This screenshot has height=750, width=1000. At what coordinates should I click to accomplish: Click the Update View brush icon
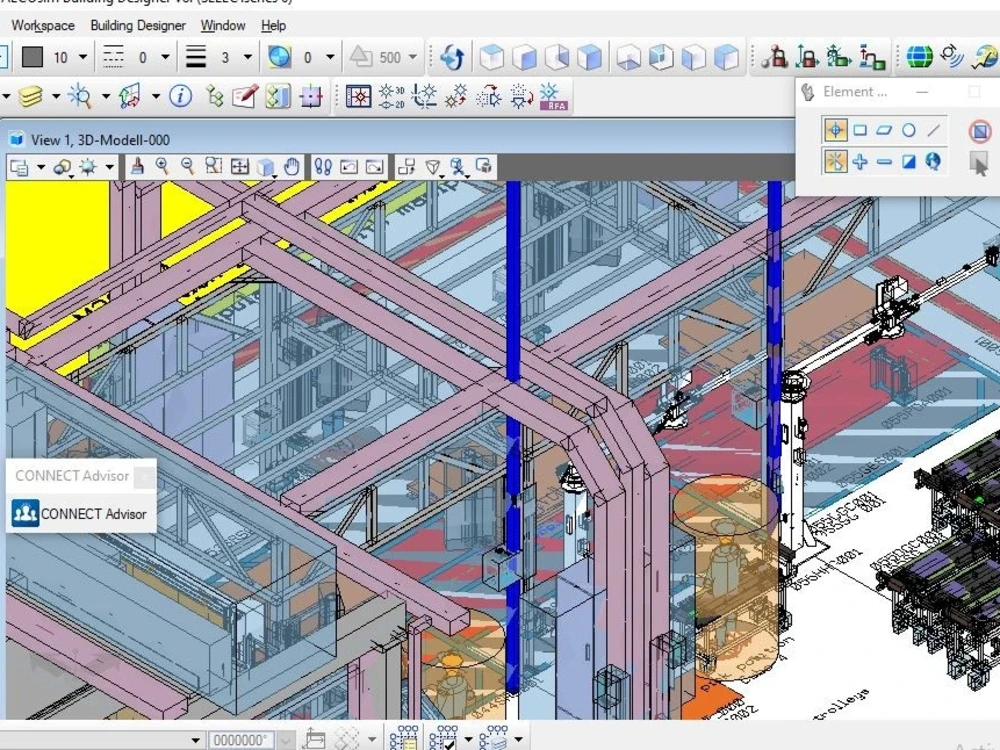click(x=136, y=167)
